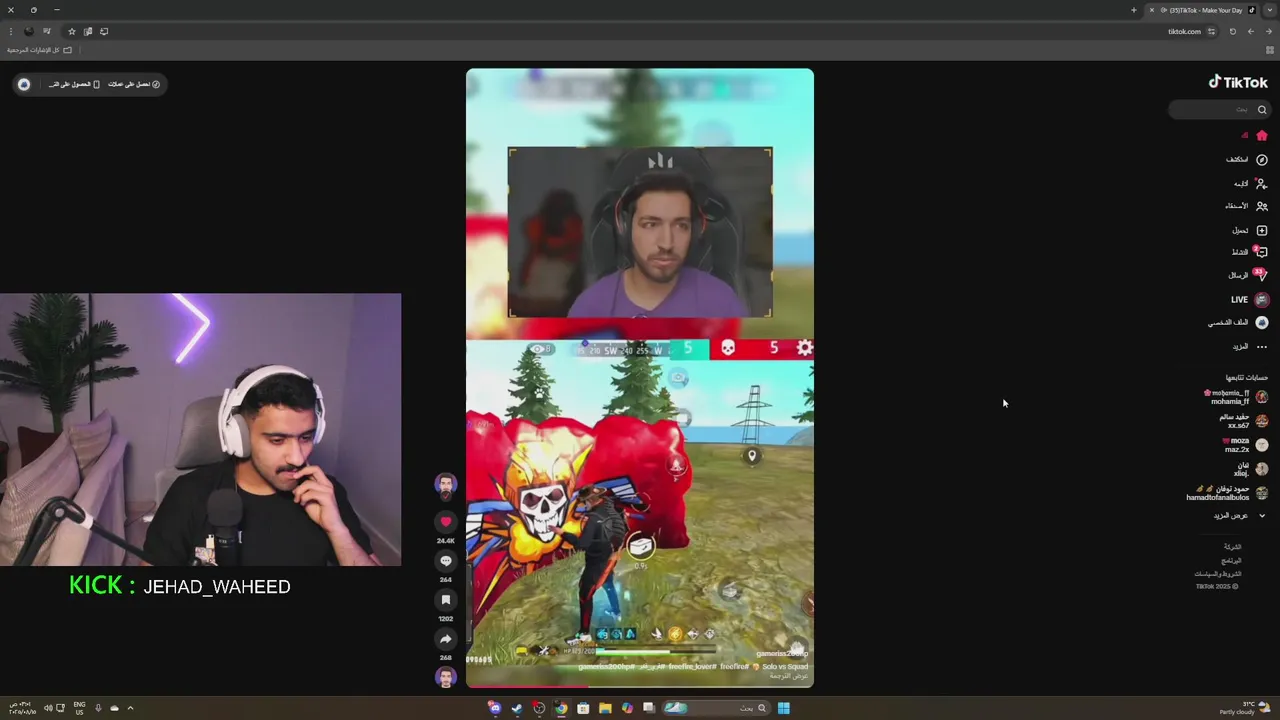The height and width of the screenshot is (720, 1280).
Task: Click the settings gear in the video overlay
Action: coord(805,348)
